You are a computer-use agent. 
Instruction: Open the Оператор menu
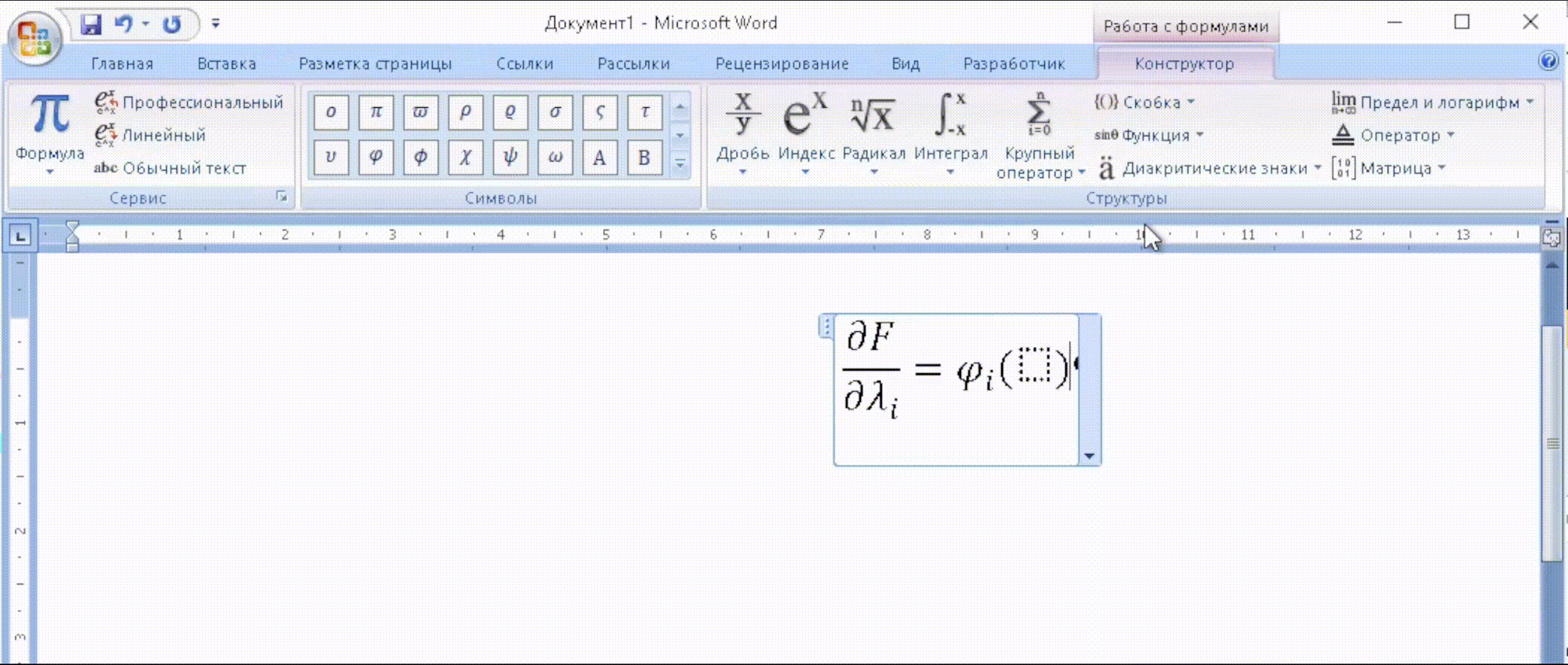(x=1393, y=135)
